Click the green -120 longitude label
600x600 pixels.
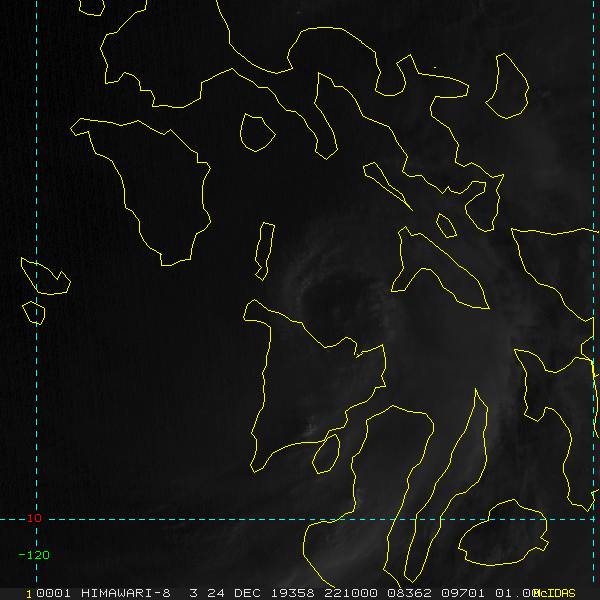click(34, 554)
